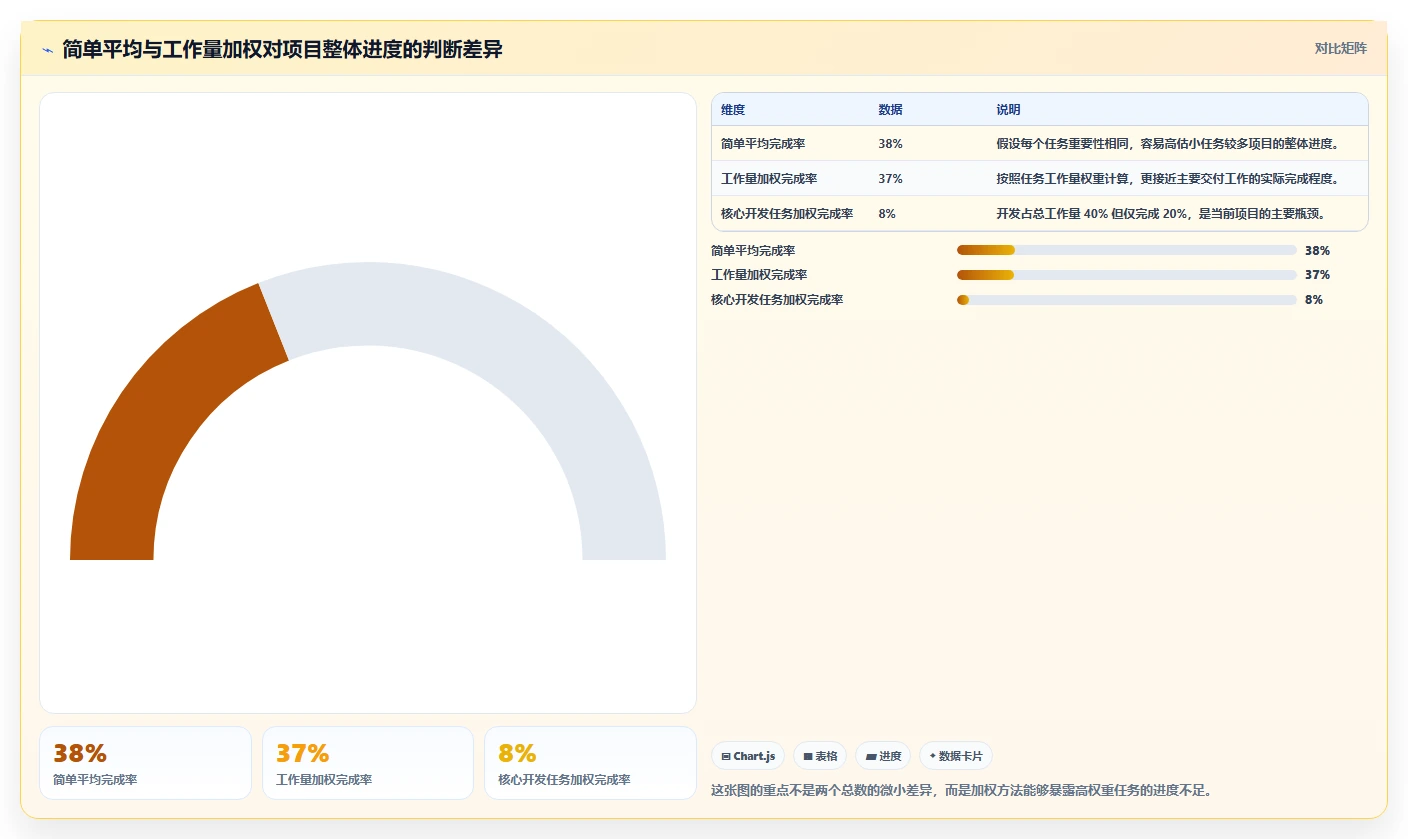This screenshot has width=1408, height=839.
Task: Click the description starting 开发占总工作量 40%
Action: 1161,214
